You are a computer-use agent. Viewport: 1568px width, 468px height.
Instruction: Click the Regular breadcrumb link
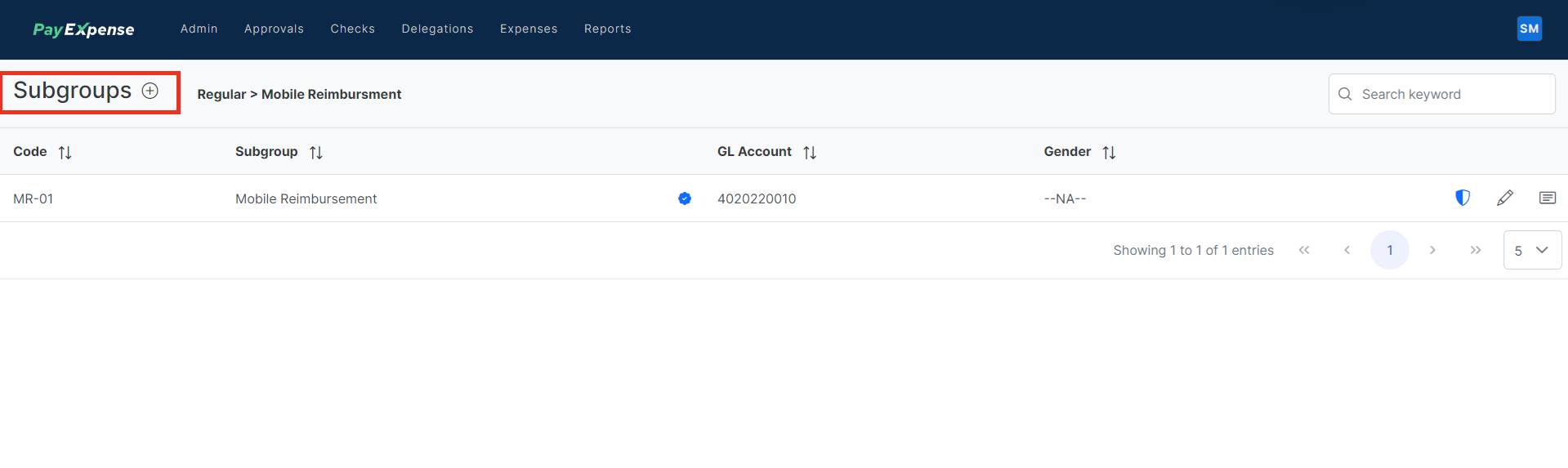point(221,94)
